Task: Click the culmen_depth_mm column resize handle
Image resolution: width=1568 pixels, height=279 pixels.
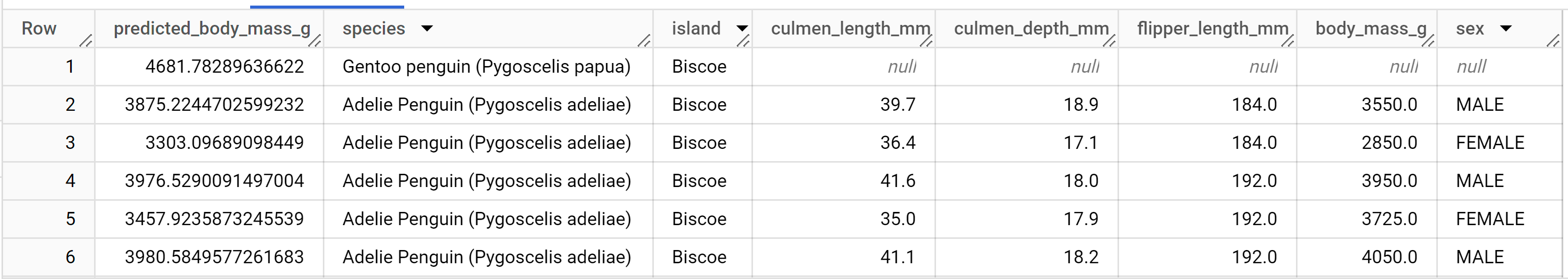Action: pos(1110,41)
